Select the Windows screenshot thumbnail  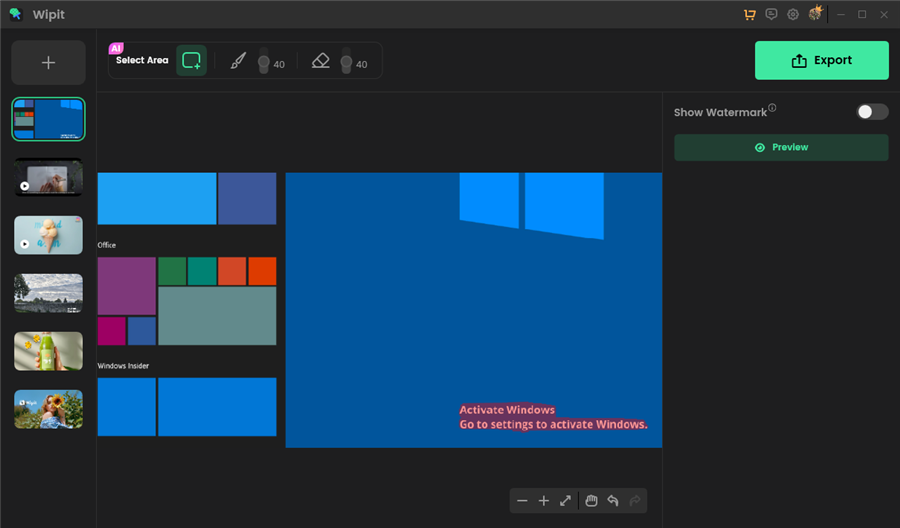48,119
